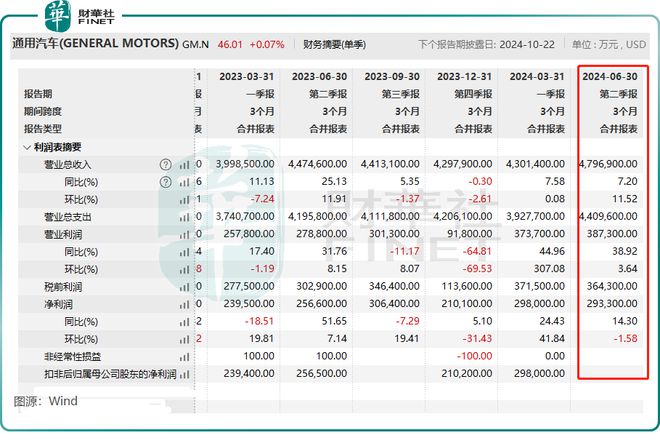Viewport: 660px width, 446px height.
Task: Click the +0.07% price change
Action: pos(267,44)
